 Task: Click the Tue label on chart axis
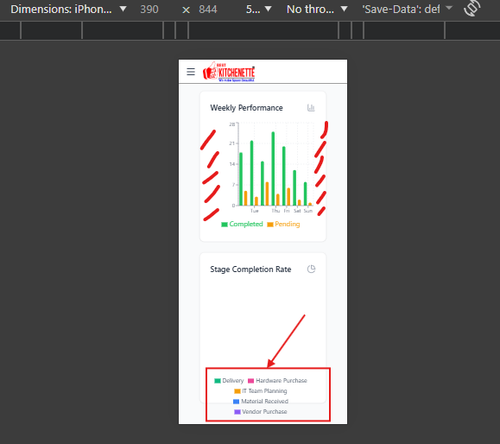254,211
